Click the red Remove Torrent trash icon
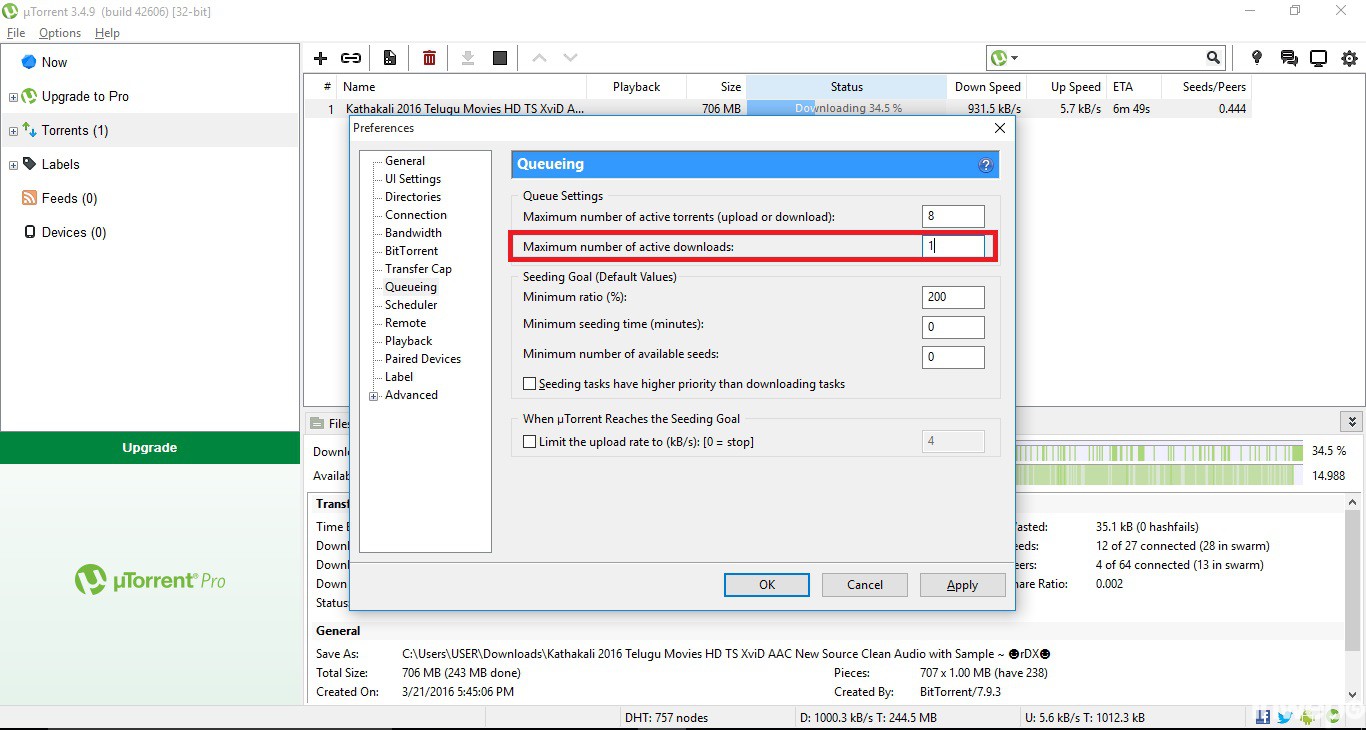Image resolution: width=1366 pixels, height=730 pixels. (x=429, y=58)
